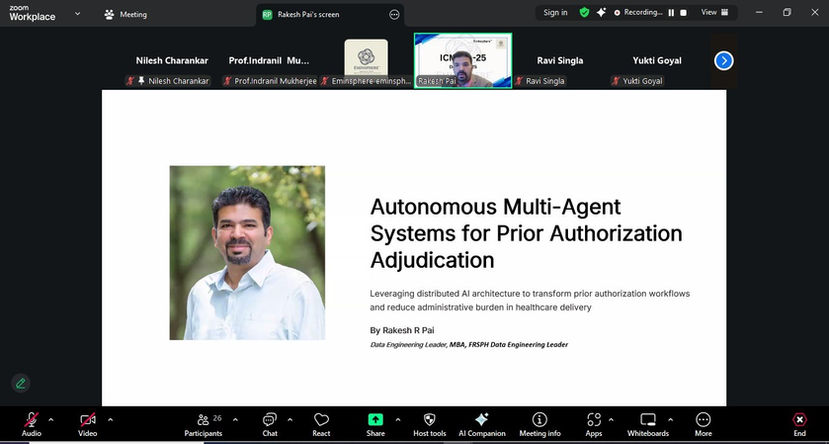Expand audio options caret beside Audio
Image resolution: width=829 pixels, height=444 pixels.
[51, 420]
